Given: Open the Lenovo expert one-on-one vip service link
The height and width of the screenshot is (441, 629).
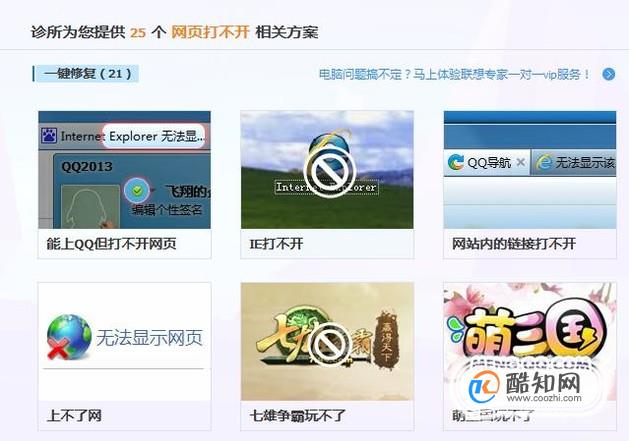Looking at the screenshot, I should click(x=455, y=74).
